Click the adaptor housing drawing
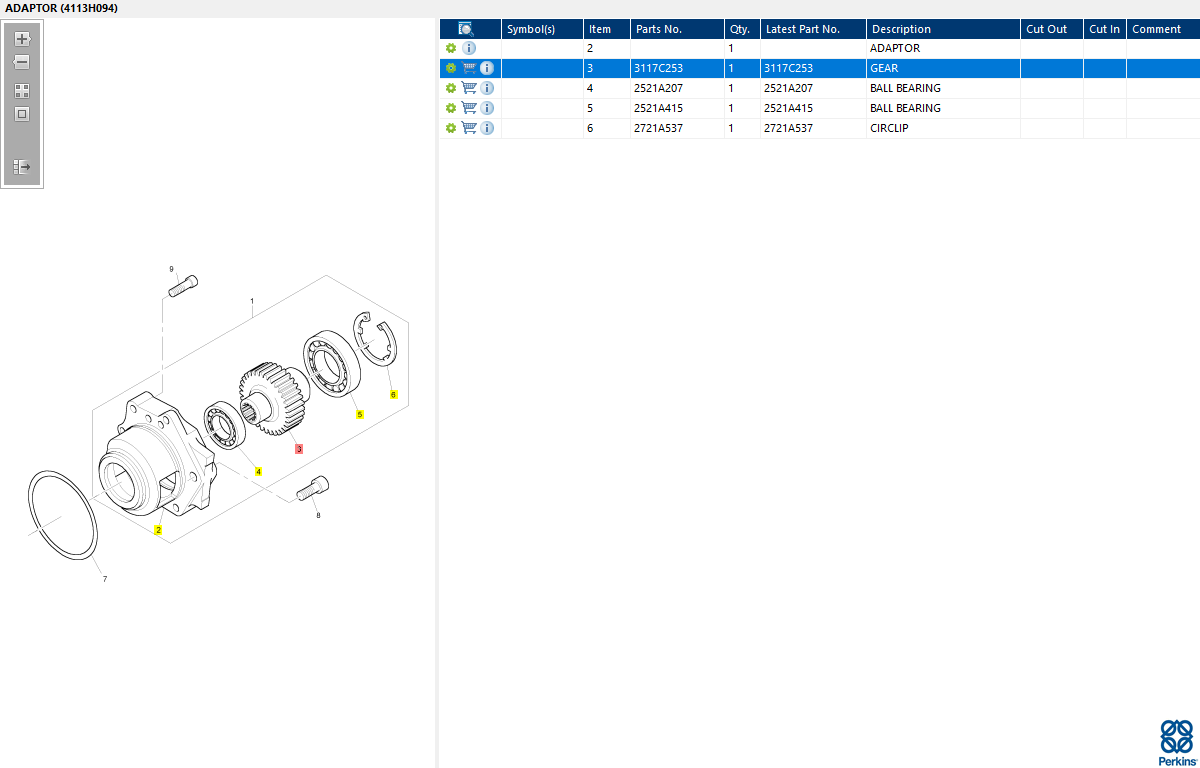 pyautogui.click(x=155, y=455)
